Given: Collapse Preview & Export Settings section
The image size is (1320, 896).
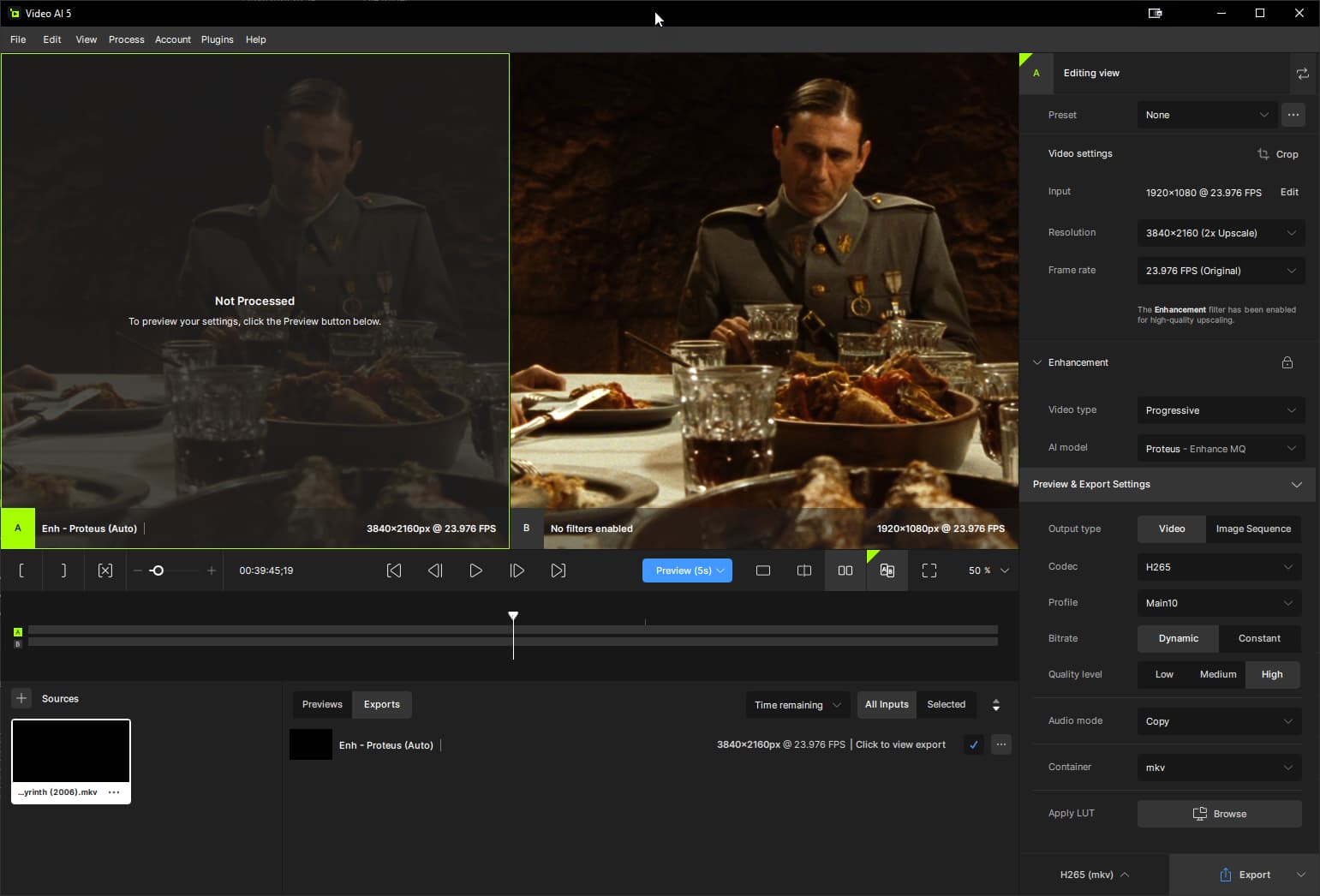Looking at the screenshot, I should tap(1296, 485).
